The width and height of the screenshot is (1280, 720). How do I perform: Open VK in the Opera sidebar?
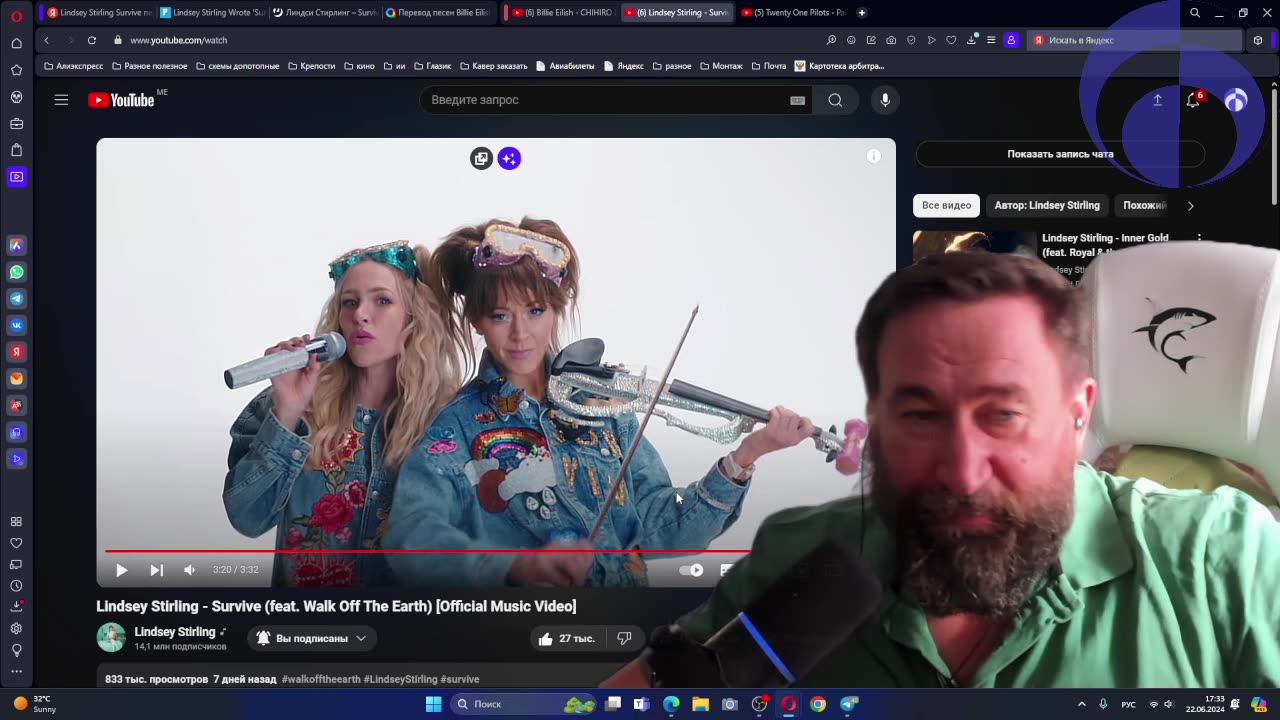click(x=16, y=325)
